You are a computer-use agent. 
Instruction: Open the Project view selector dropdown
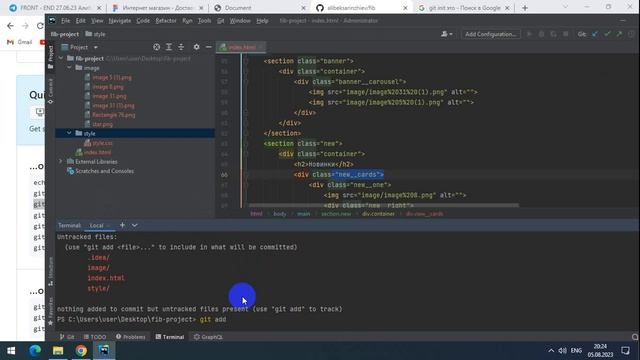point(80,47)
